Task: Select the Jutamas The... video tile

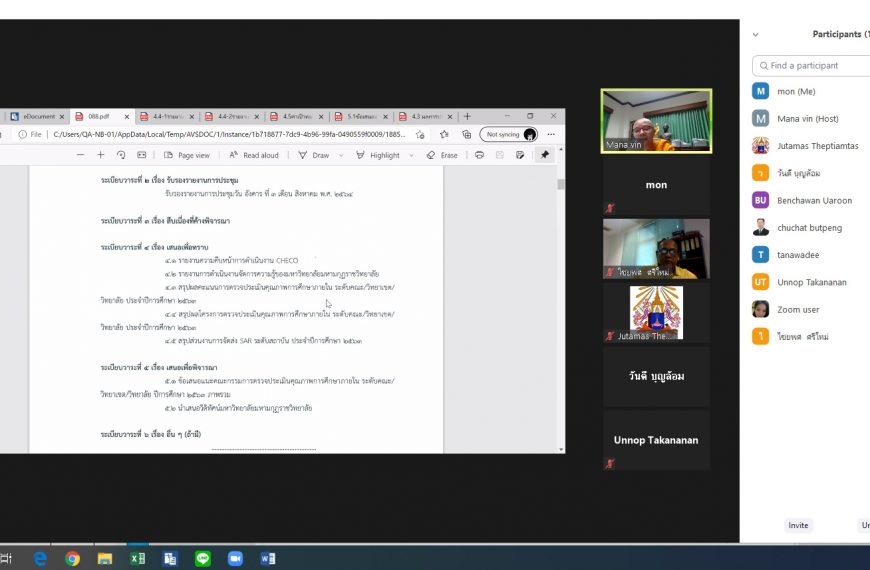Action: click(656, 313)
